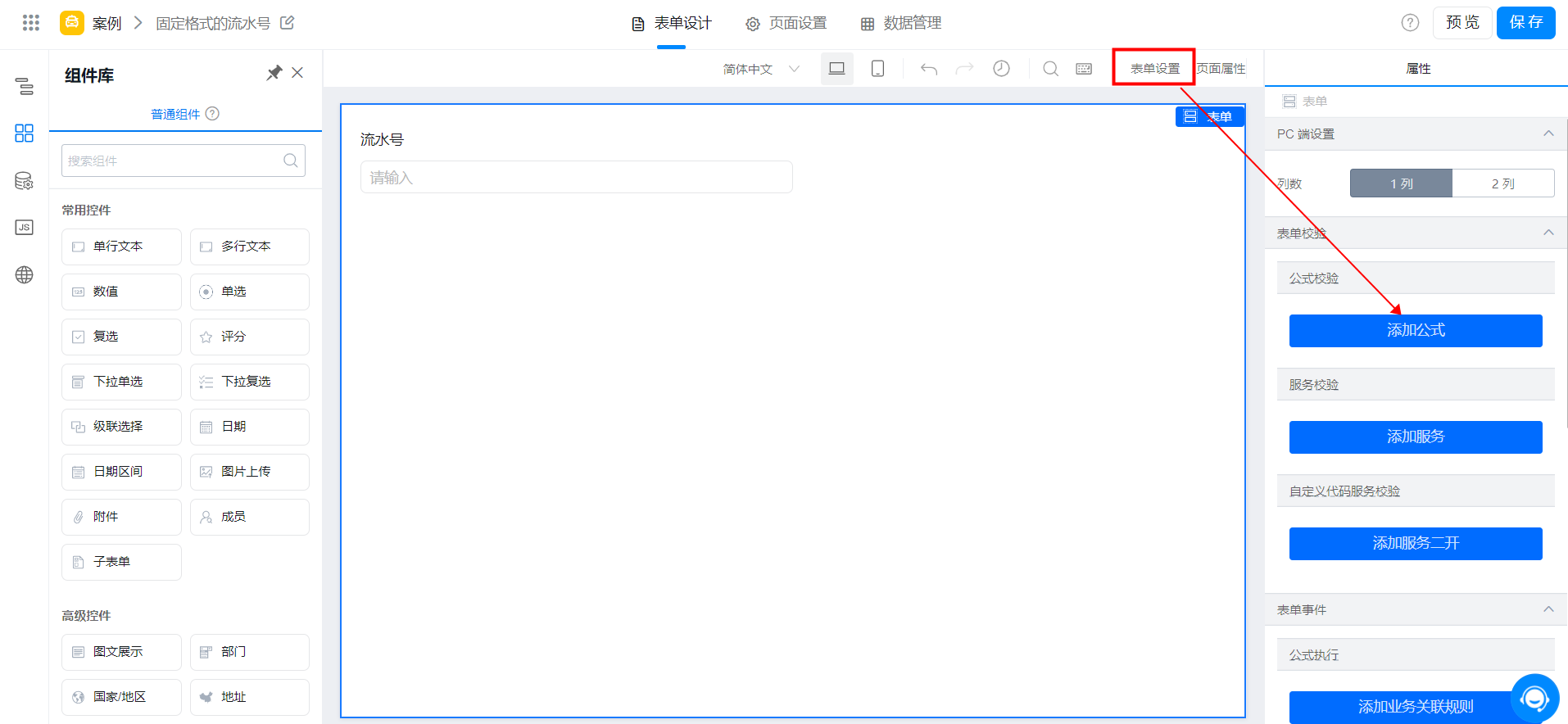Screen dimensions: 1568x724
Task: Add the 地址 component
Action: coord(250,697)
